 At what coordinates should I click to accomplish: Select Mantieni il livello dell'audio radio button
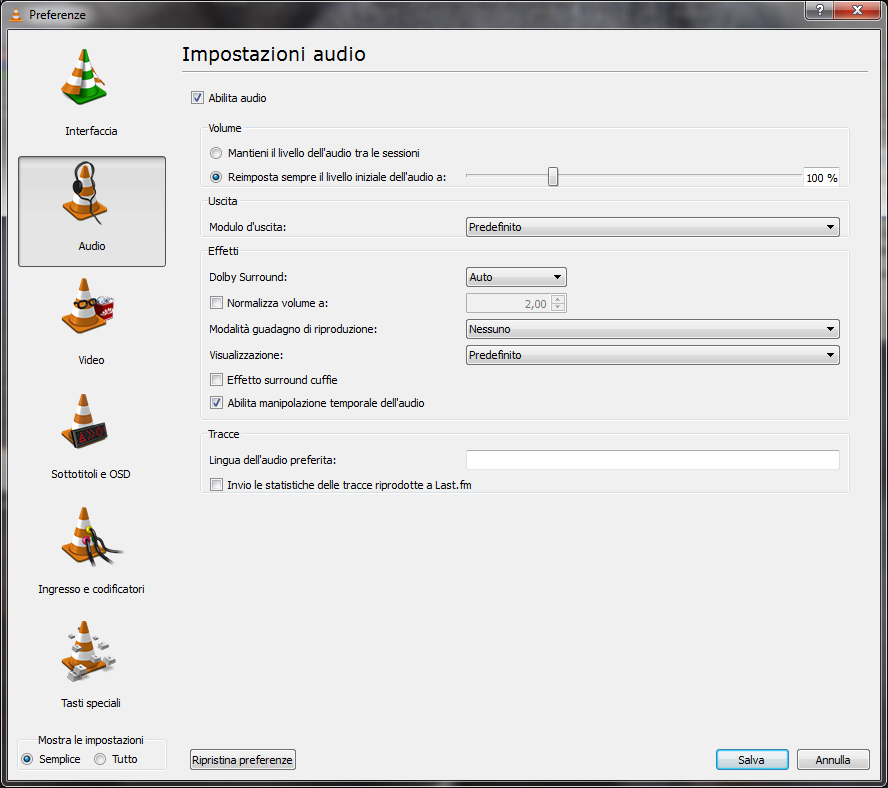[216, 153]
